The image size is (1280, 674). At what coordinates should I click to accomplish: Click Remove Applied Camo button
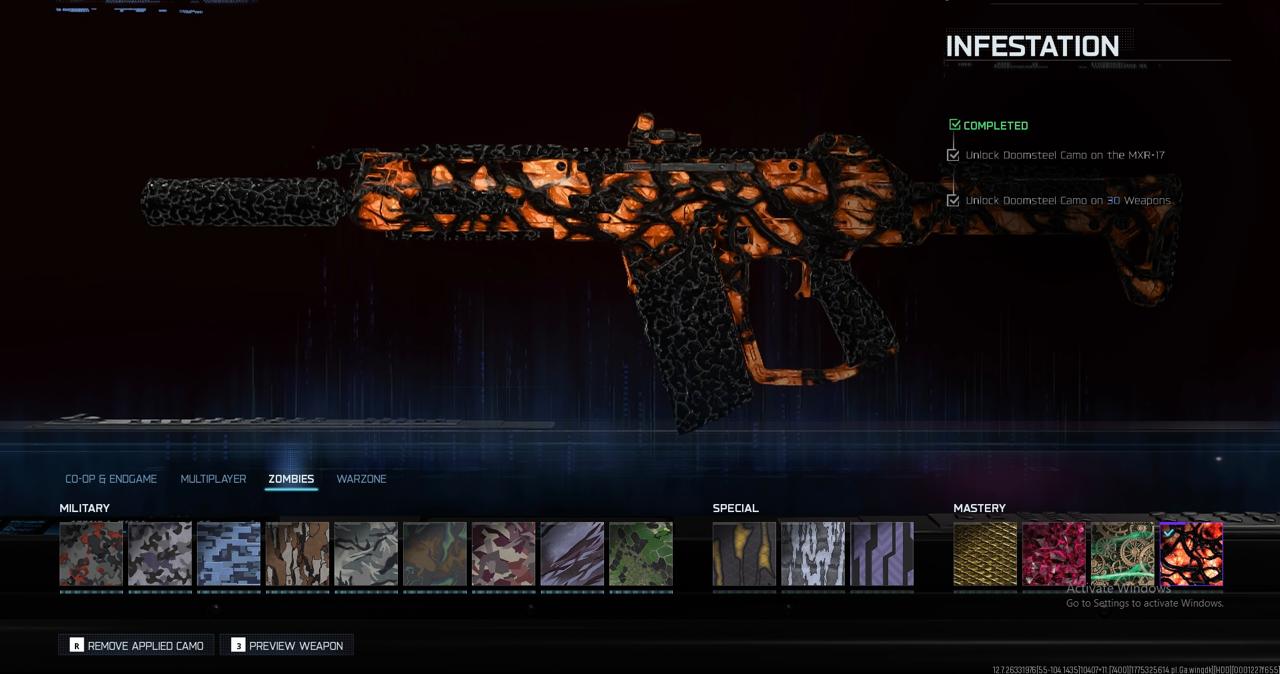tap(136, 646)
